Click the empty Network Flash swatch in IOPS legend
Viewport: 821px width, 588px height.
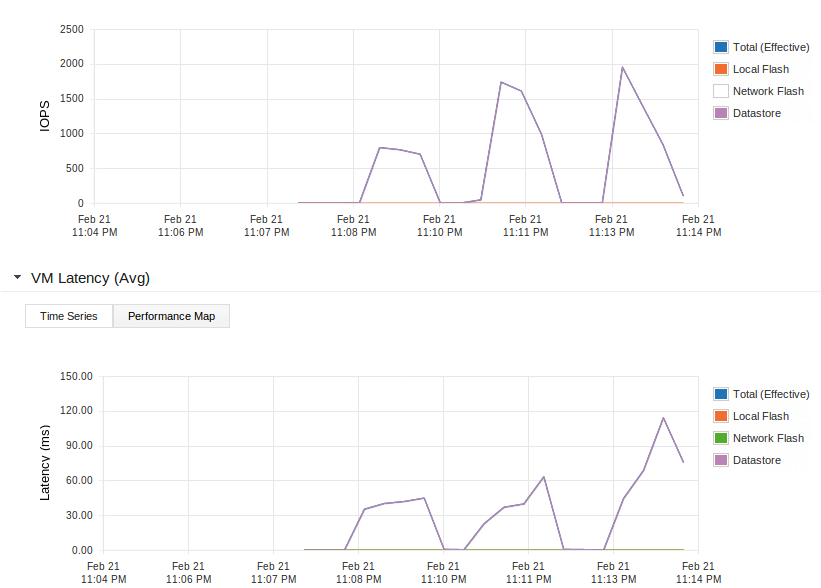(720, 91)
